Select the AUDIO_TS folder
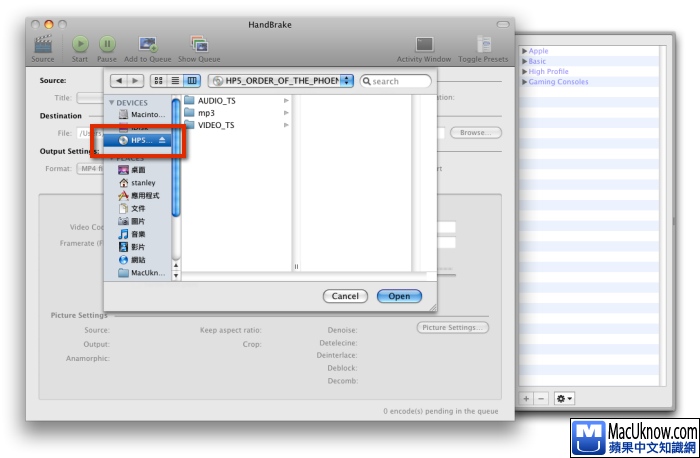The height and width of the screenshot is (458, 700). click(216, 100)
